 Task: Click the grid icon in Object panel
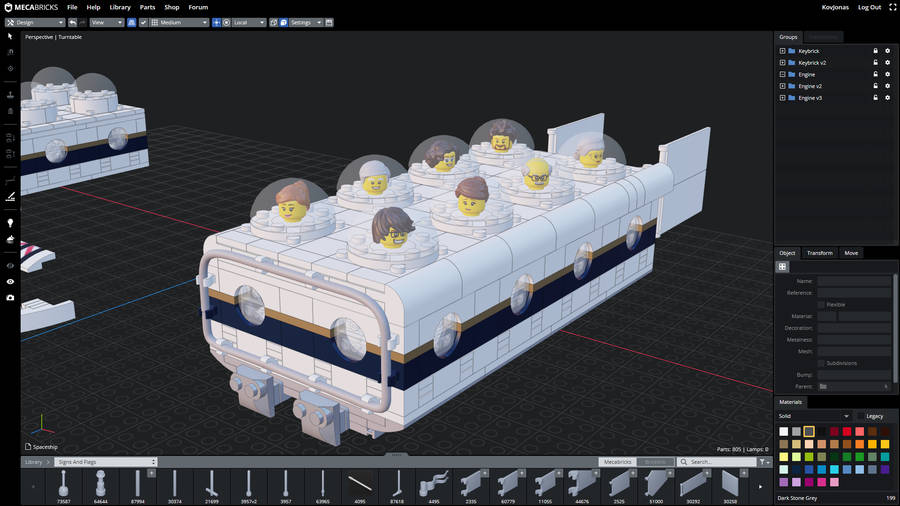pos(782,267)
